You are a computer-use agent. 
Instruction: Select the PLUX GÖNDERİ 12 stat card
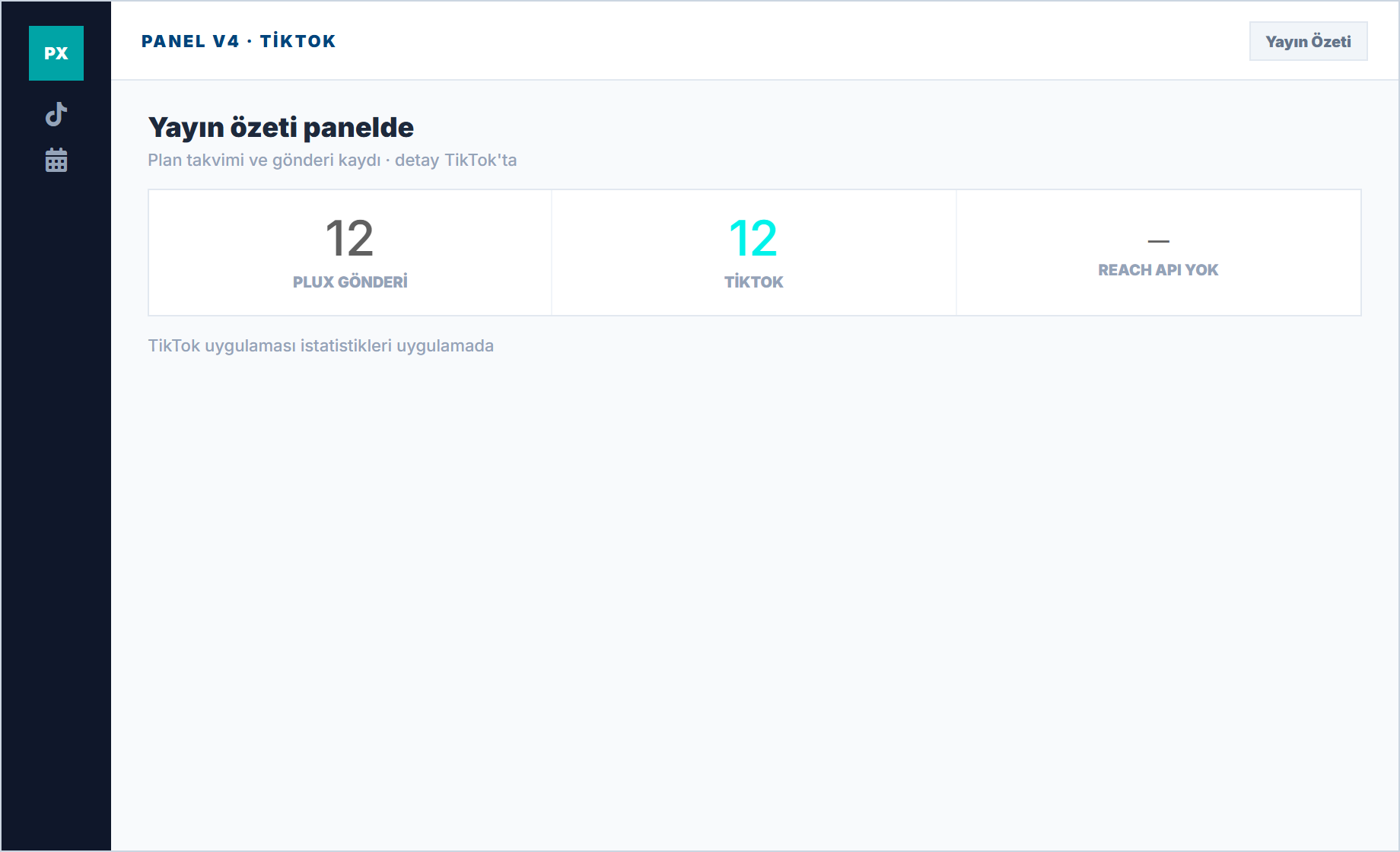(x=350, y=253)
